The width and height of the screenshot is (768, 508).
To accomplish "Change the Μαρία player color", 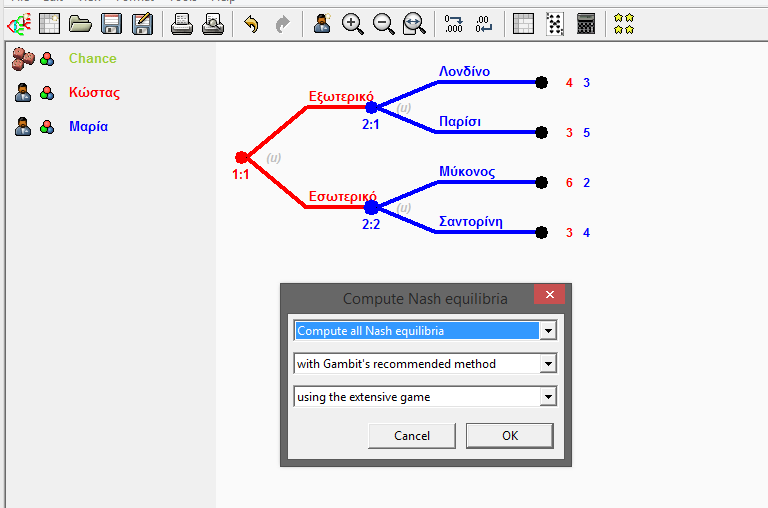I will tap(47, 127).
